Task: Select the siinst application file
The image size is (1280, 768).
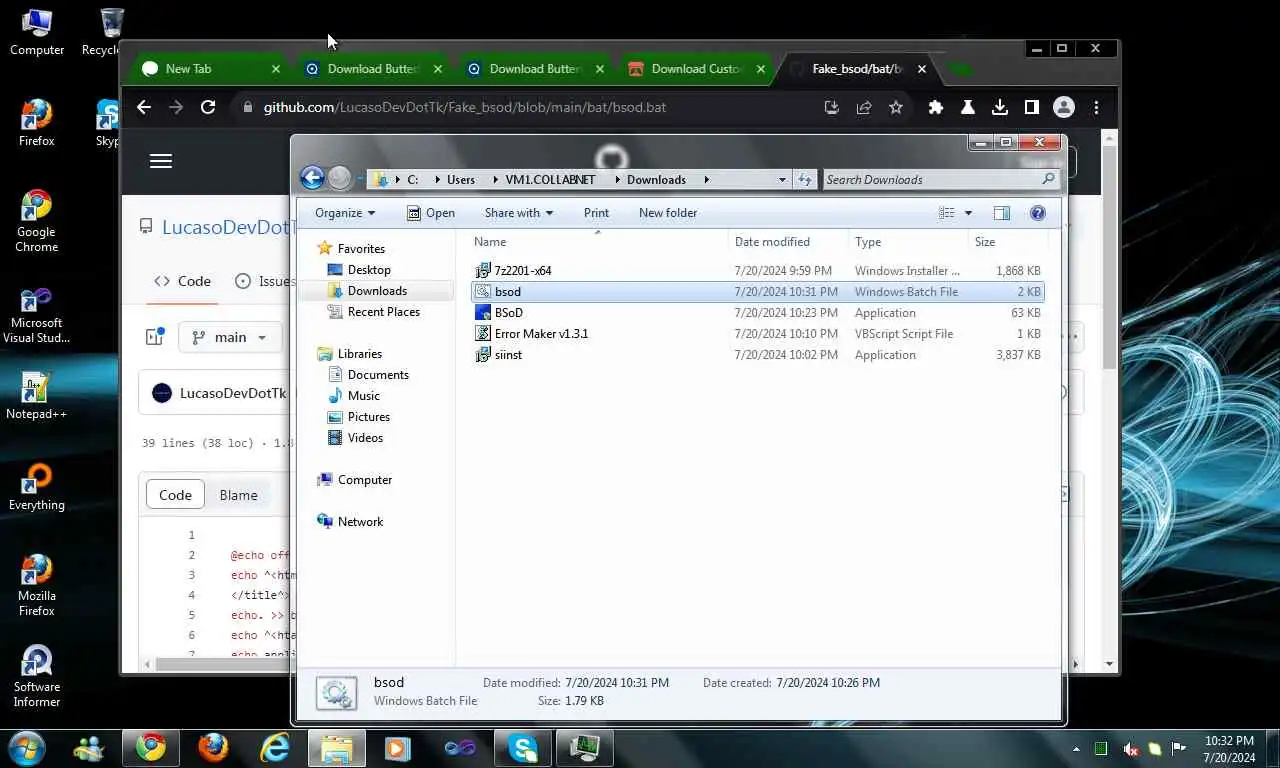Action: 757,355
